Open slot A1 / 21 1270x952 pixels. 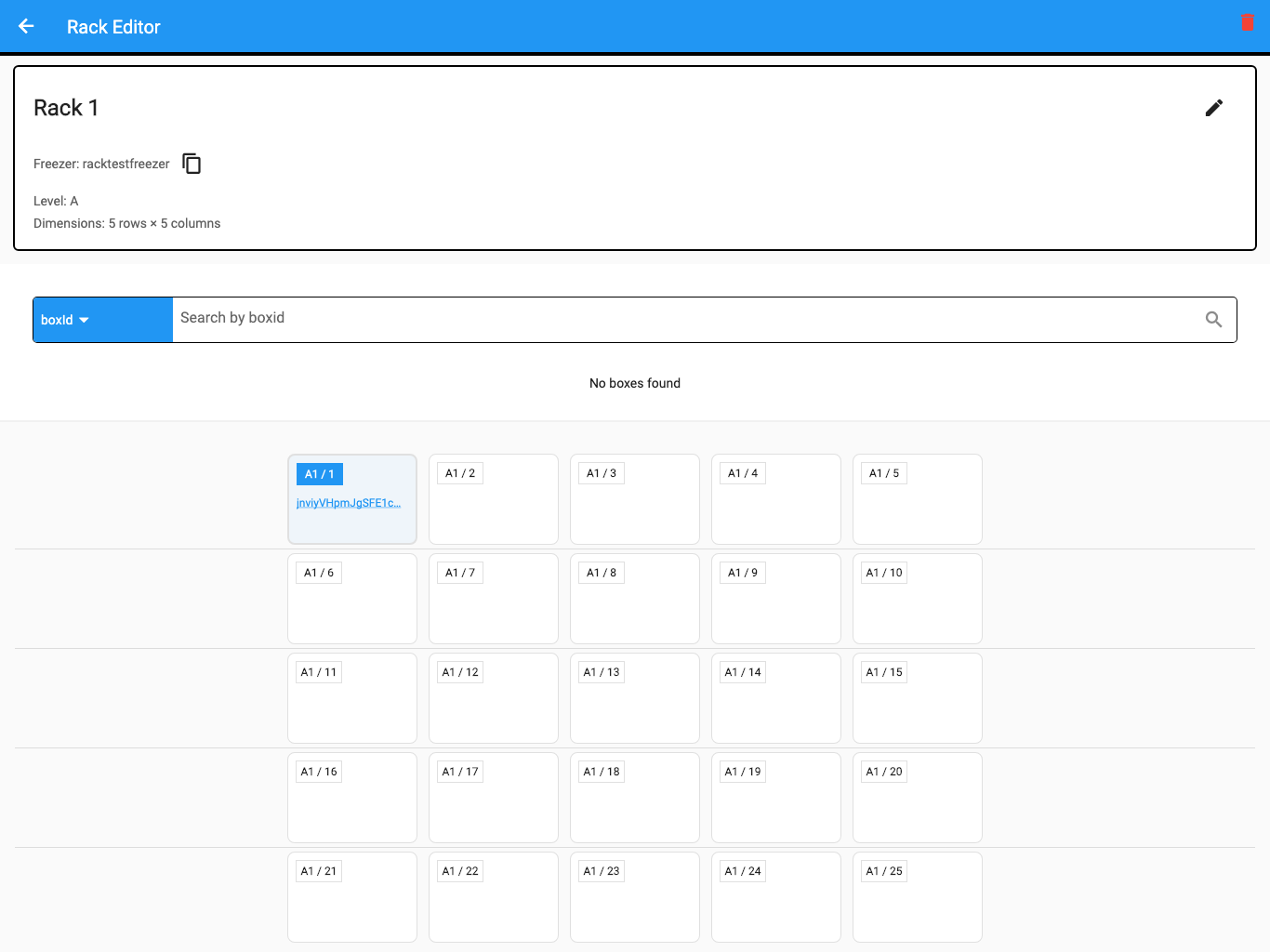coord(352,897)
